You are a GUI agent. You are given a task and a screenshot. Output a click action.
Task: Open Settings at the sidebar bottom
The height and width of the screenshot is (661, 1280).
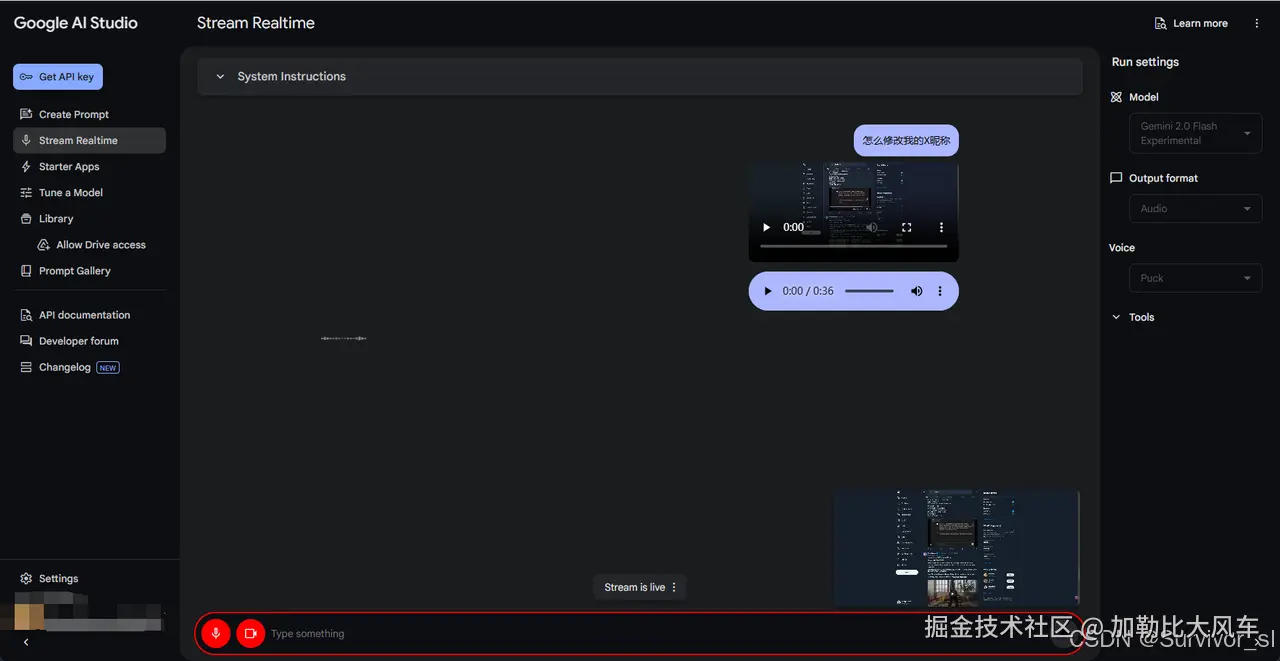pyautogui.click(x=58, y=579)
